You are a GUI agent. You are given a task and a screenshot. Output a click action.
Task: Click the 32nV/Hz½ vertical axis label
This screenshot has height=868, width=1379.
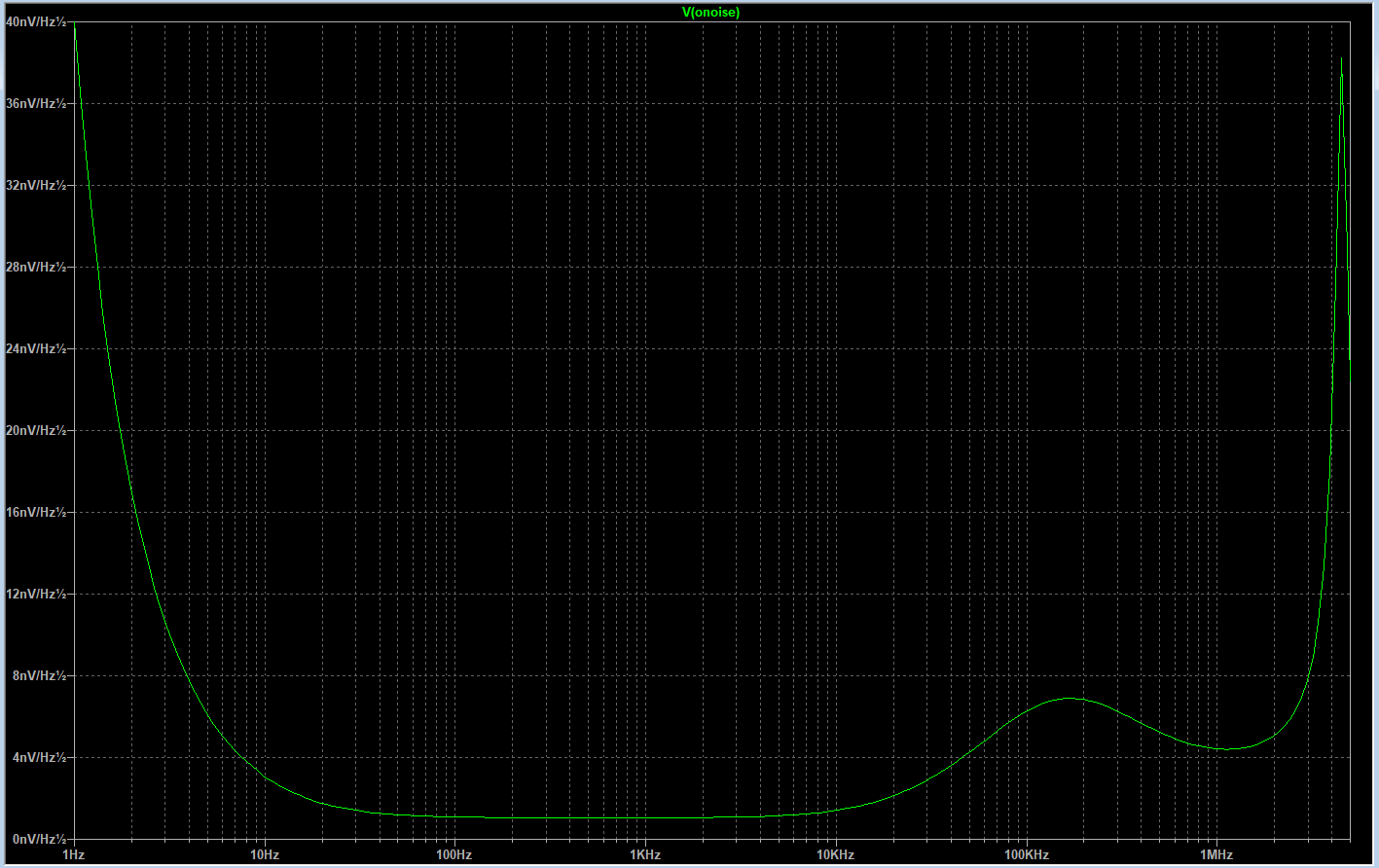click(x=36, y=185)
